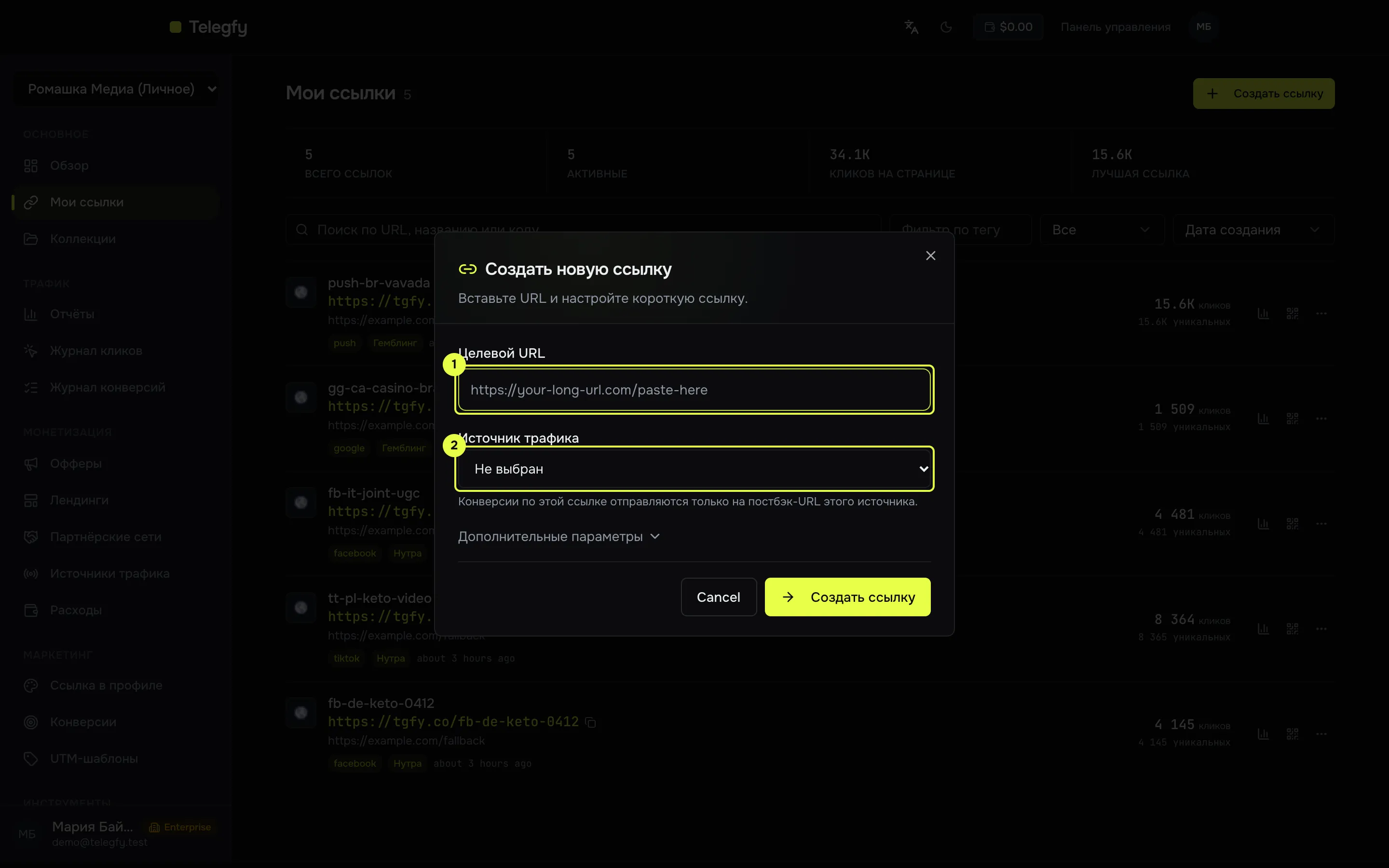Open the 'Все' status filter dropdown
The width and height of the screenshot is (1389, 868).
click(1102, 230)
